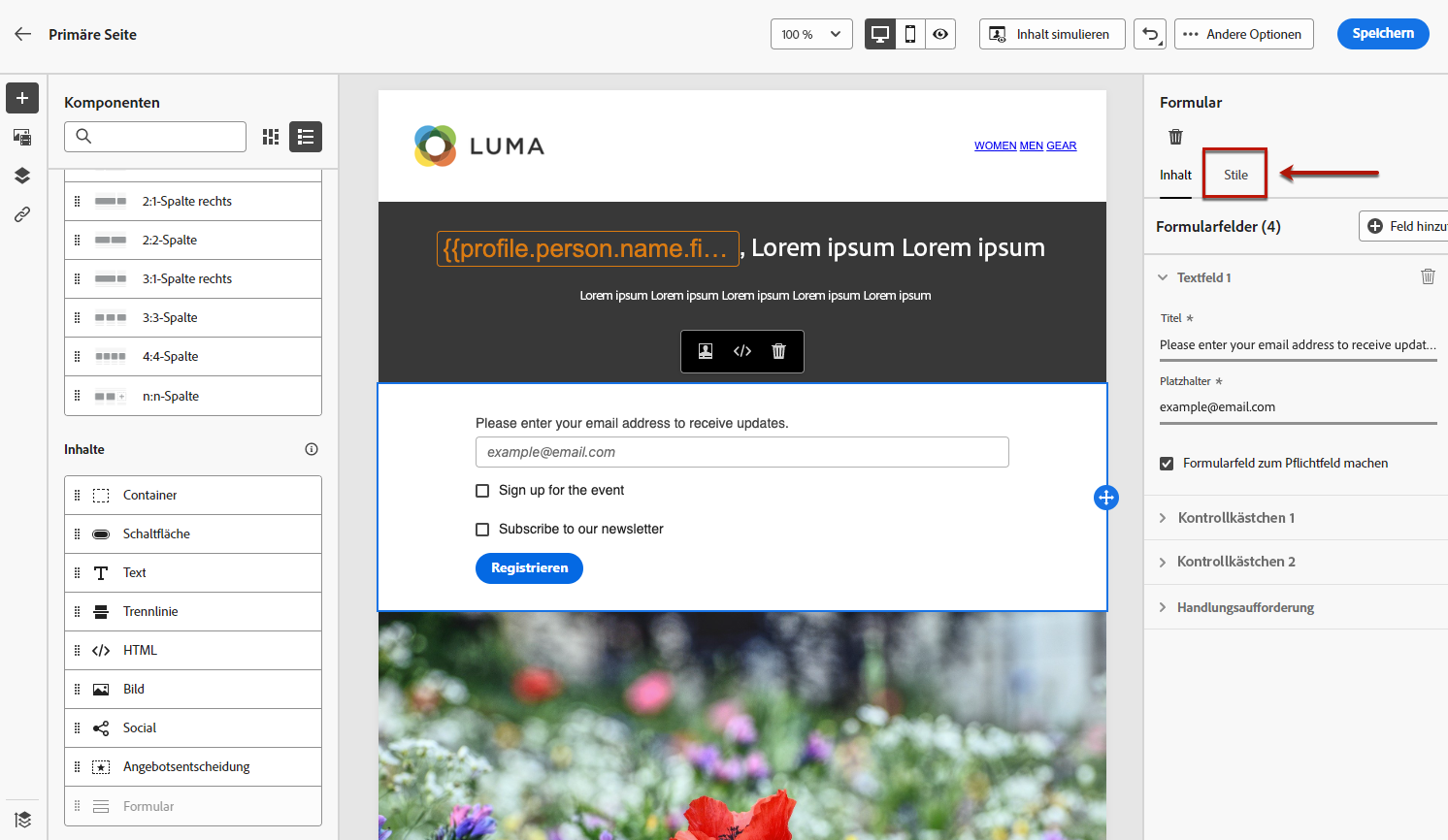Click the flower image in the email
The image size is (1448, 840).
point(742,726)
